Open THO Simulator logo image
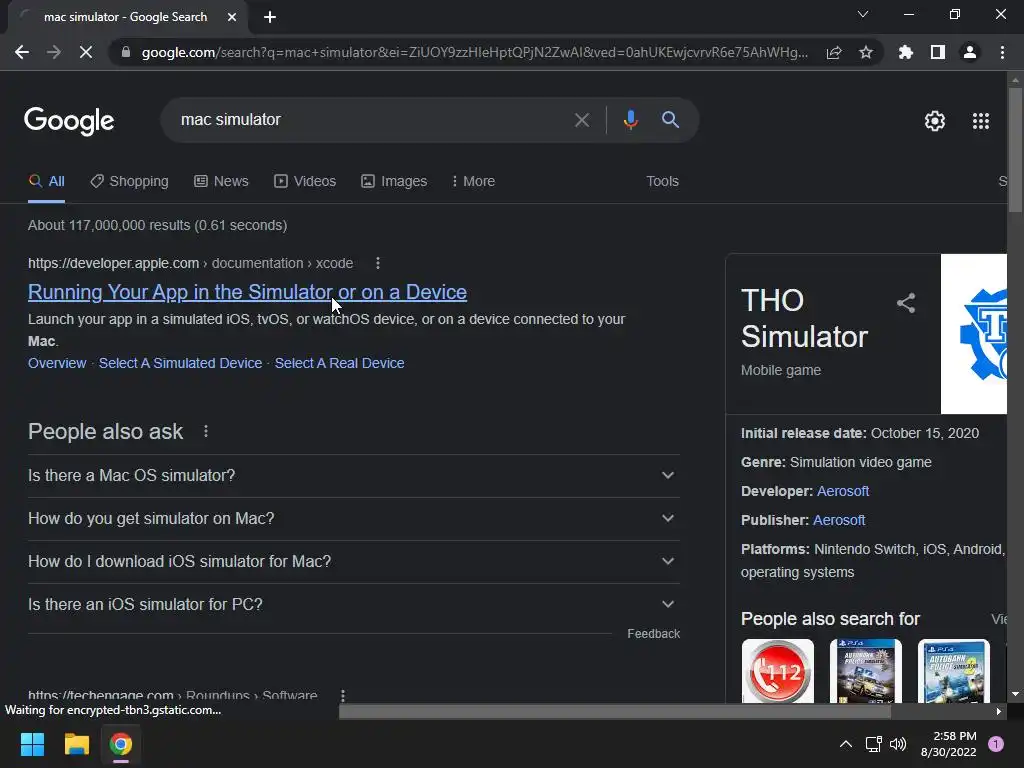Viewport: 1024px width, 768px height. [x=974, y=334]
